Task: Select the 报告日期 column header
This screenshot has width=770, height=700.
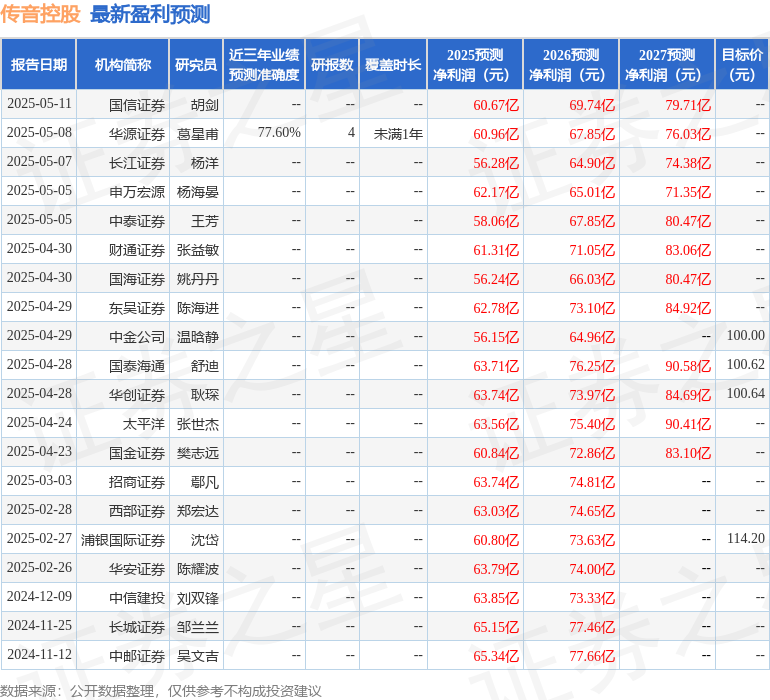Action: tap(39, 64)
